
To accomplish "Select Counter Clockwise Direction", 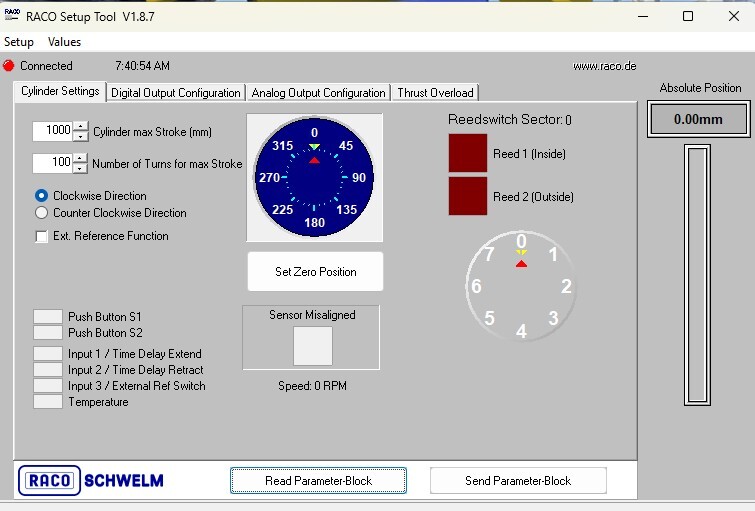I will (41, 212).
